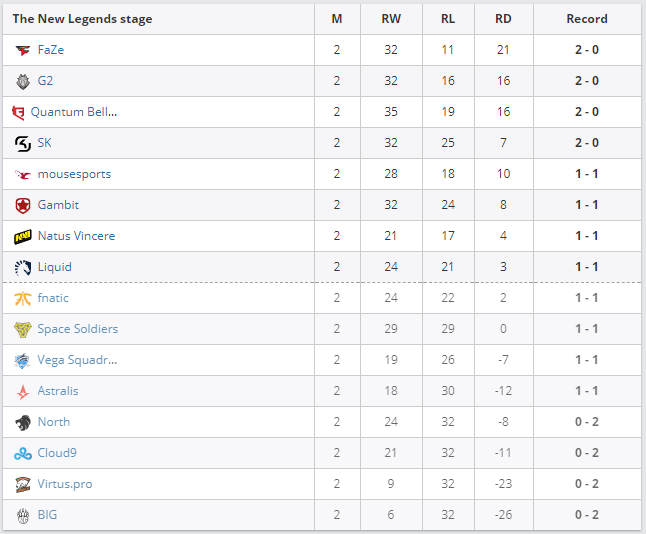Click the RW column header
Screen dimensions: 646x534
(391, 19)
